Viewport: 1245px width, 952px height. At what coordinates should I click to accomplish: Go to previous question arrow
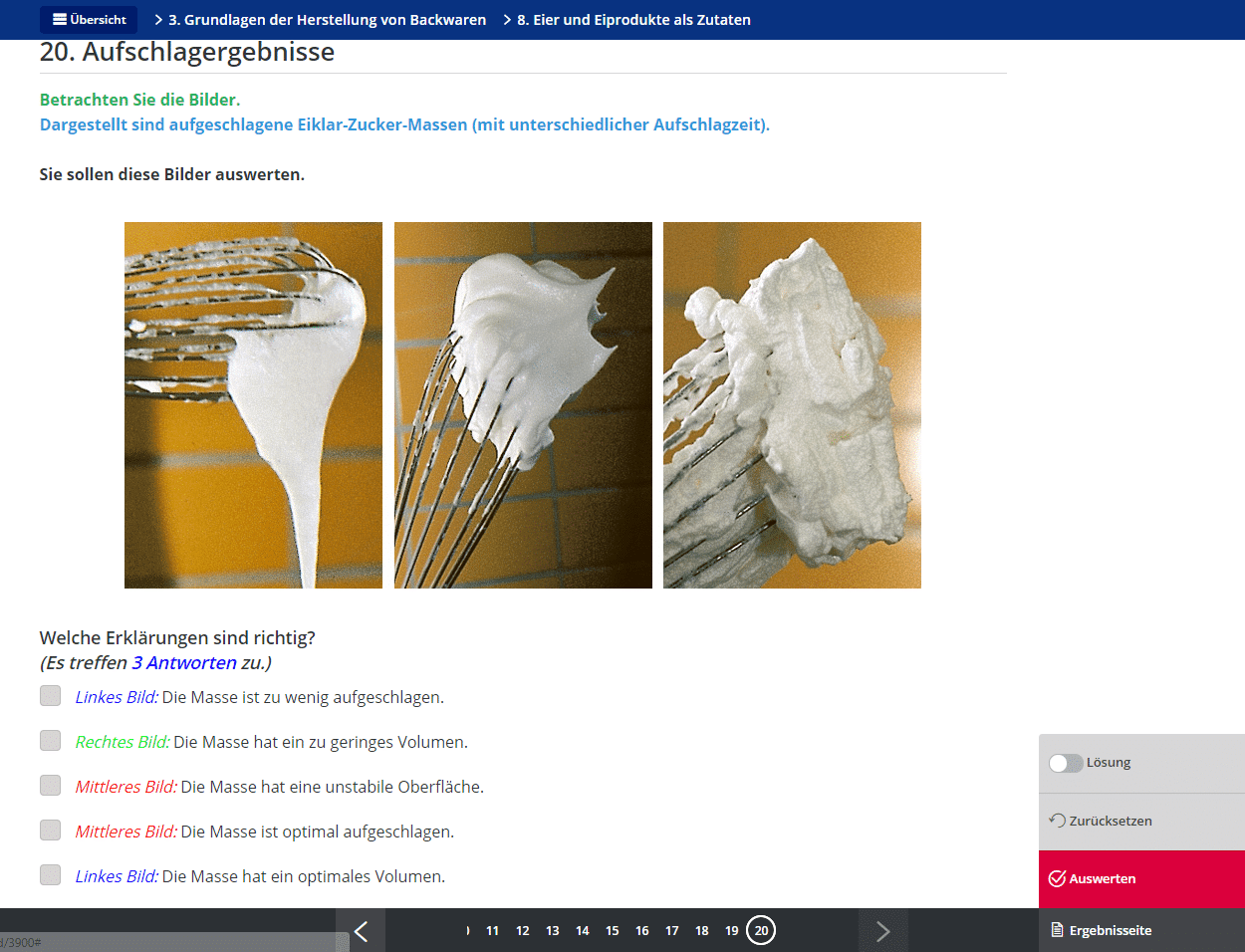click(x=361, y=931)
